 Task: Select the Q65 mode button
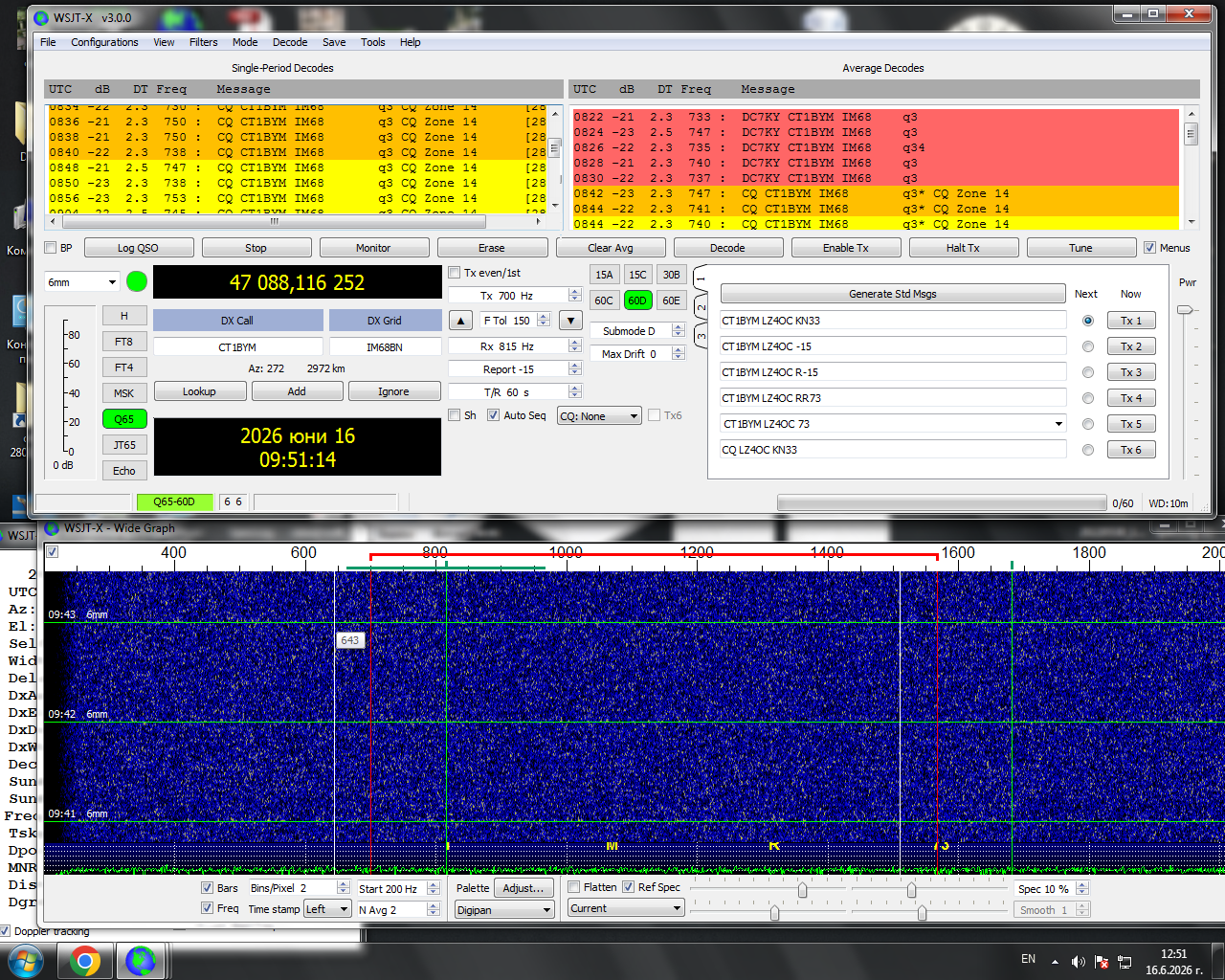click(124, 419)
